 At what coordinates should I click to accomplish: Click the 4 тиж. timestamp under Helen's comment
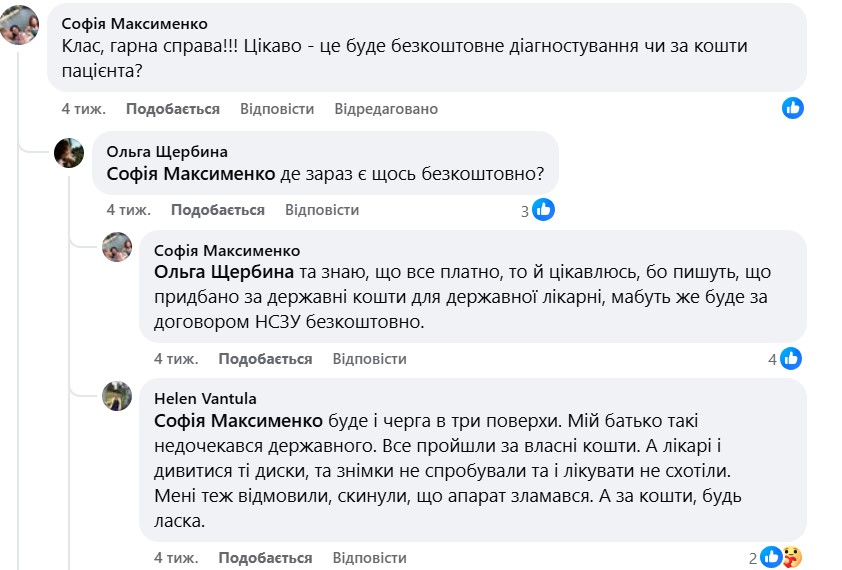pyautogui.click(x=176, y=557)
